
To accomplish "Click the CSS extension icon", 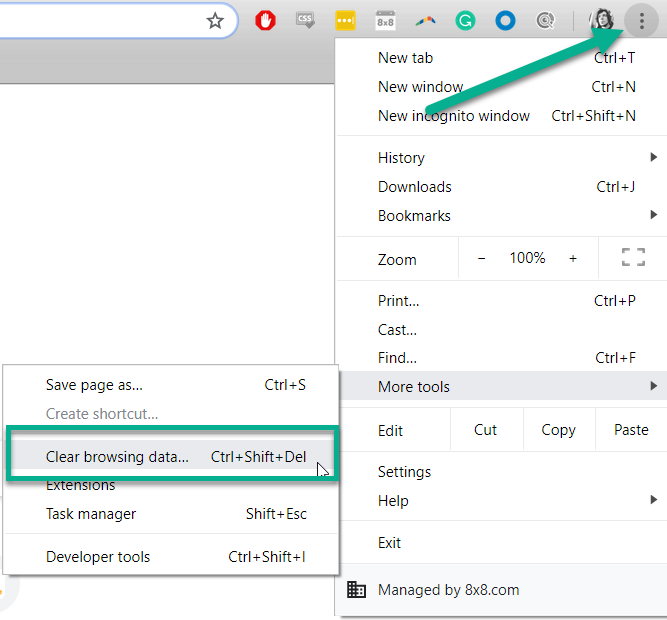I will click(306, 21).
